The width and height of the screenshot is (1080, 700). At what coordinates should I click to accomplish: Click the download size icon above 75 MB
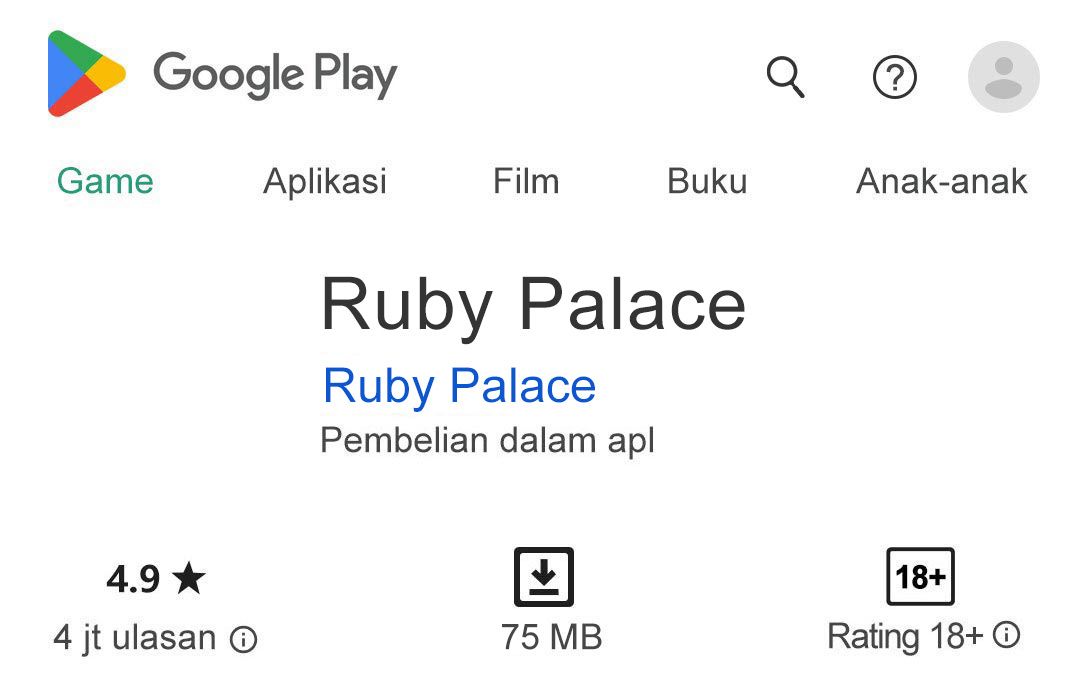point(543,577)
